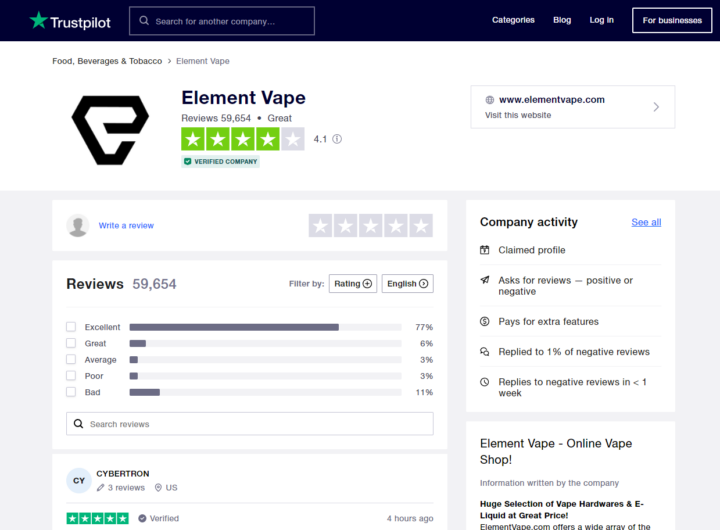This screenshot has height=530, width=720.
Task: Click the user avatar next to Write a review
Action: (78, 225)
